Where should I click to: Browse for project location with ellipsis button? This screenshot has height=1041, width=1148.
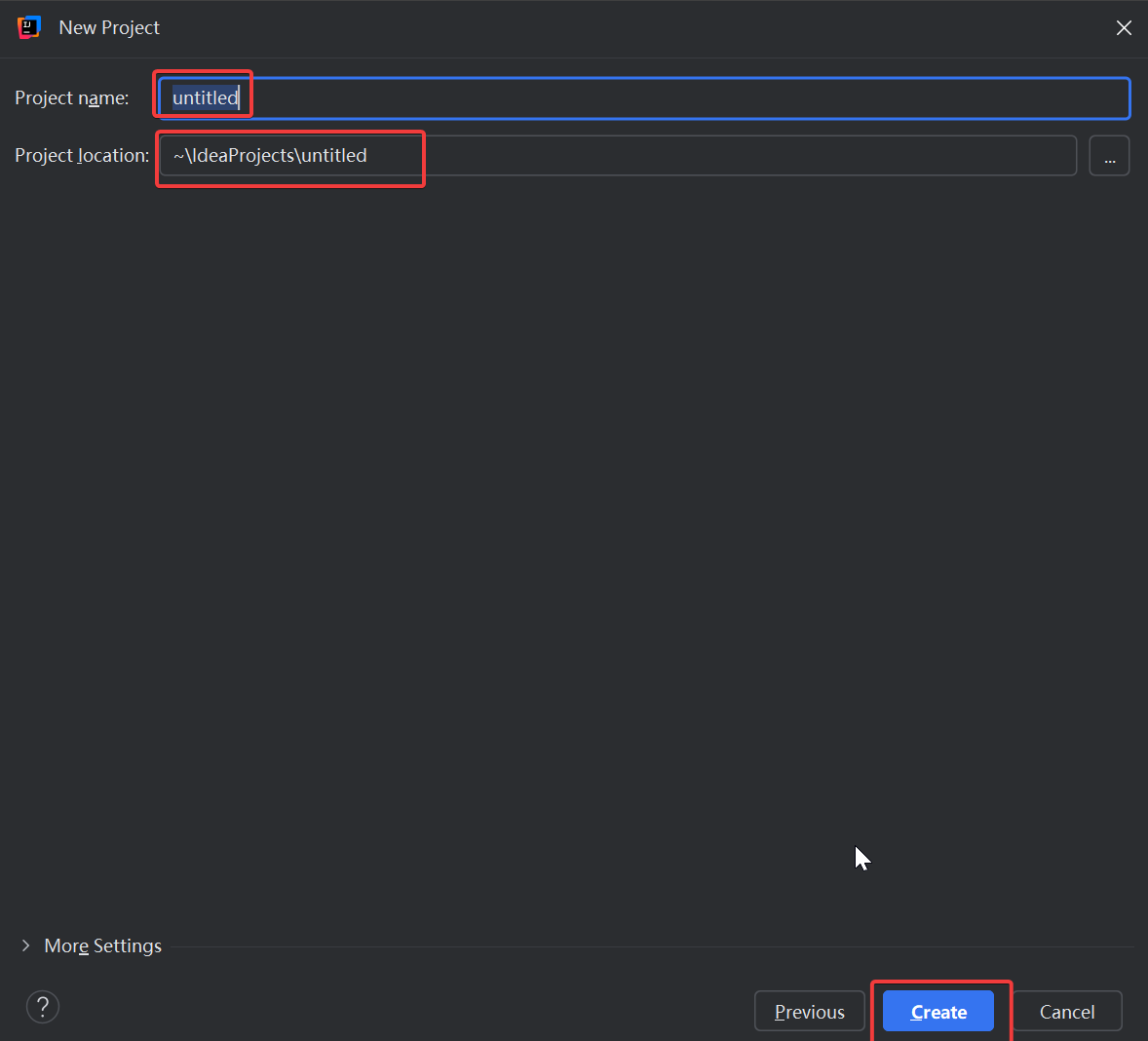pos(1109,156)
